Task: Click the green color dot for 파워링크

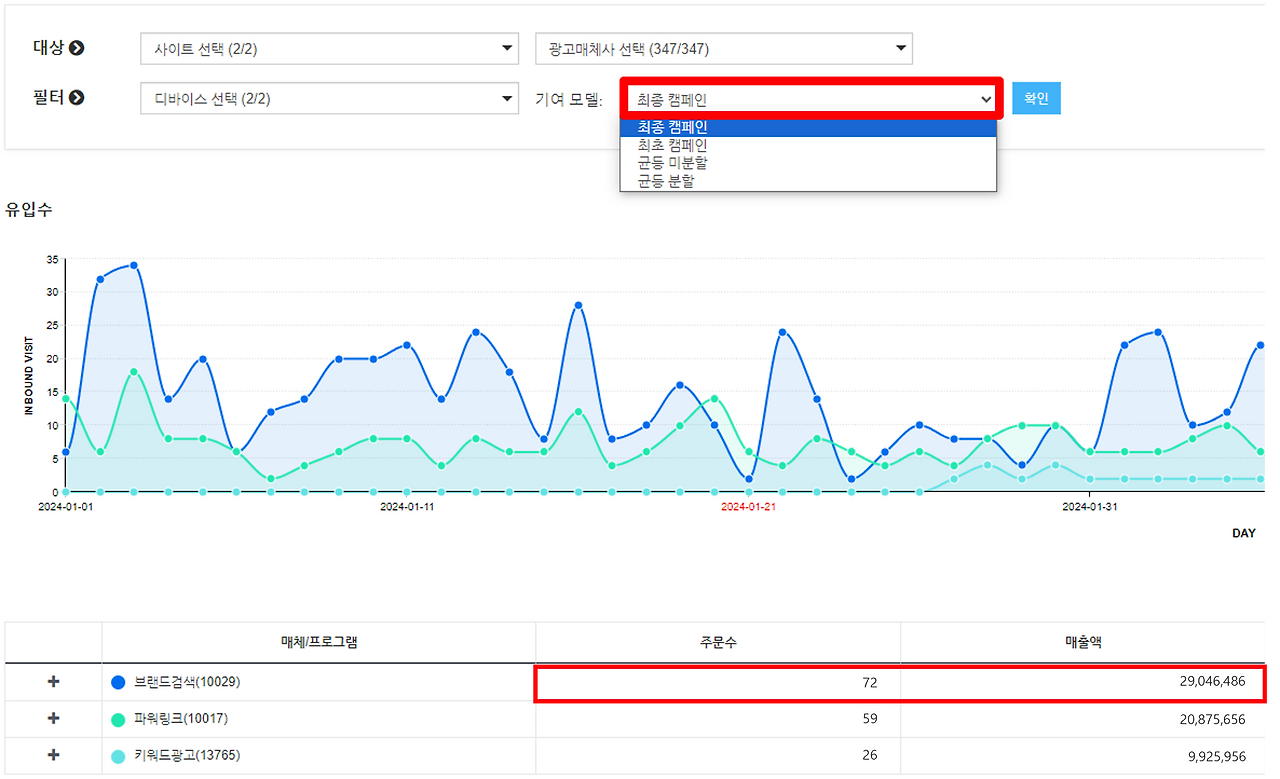Action: click(x=118, y=719)
